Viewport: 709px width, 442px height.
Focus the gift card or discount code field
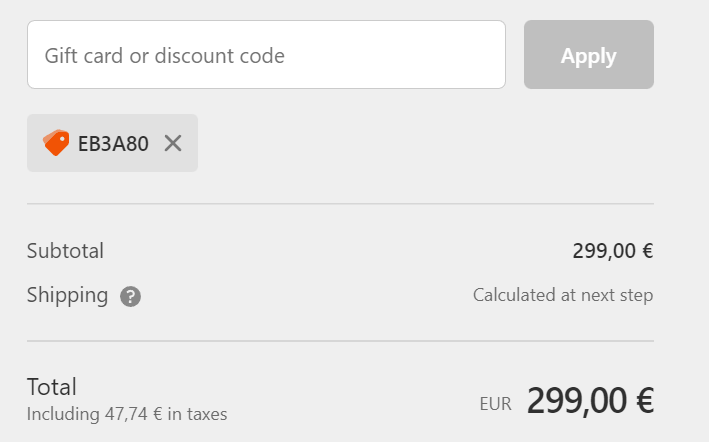[x=266, y=55]
